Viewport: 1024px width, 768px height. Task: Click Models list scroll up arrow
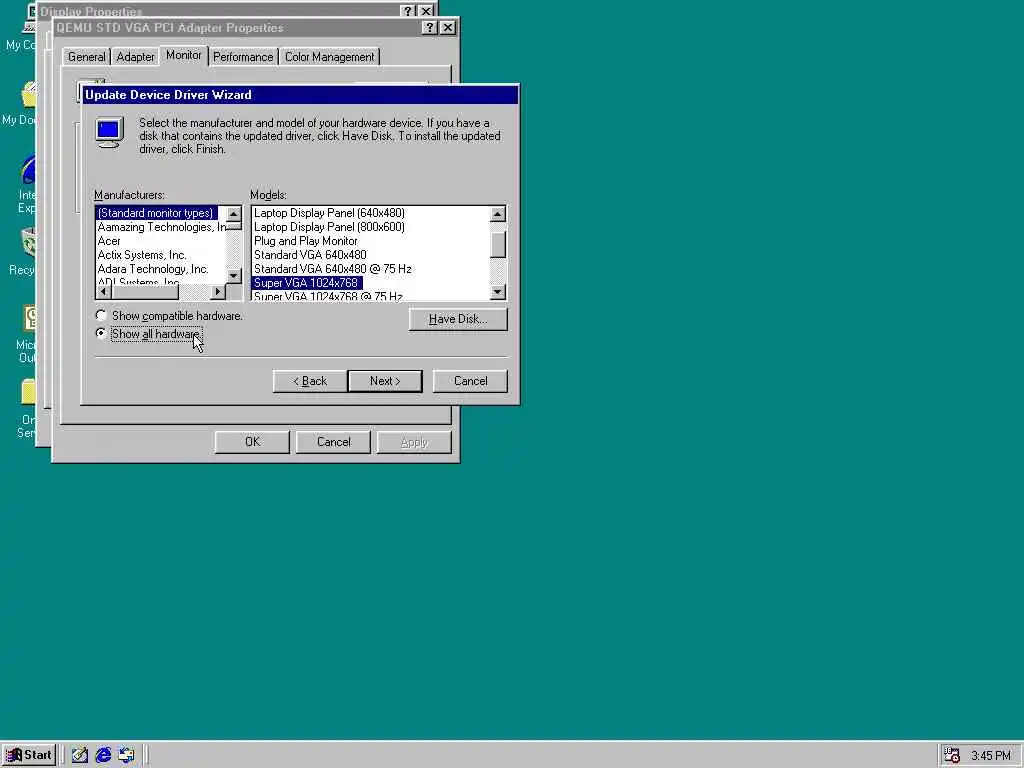coord(498,214)
